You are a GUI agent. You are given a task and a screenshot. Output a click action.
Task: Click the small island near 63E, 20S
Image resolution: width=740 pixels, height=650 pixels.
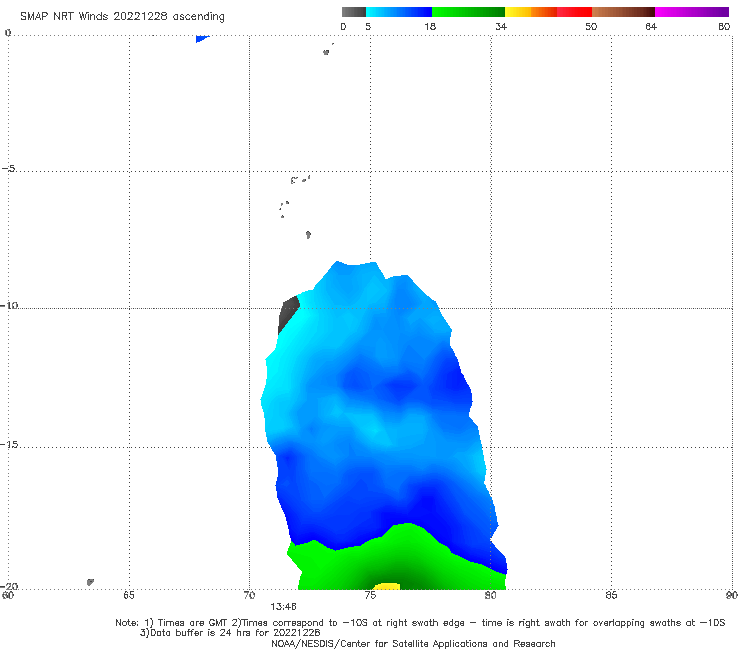point(90,582)
